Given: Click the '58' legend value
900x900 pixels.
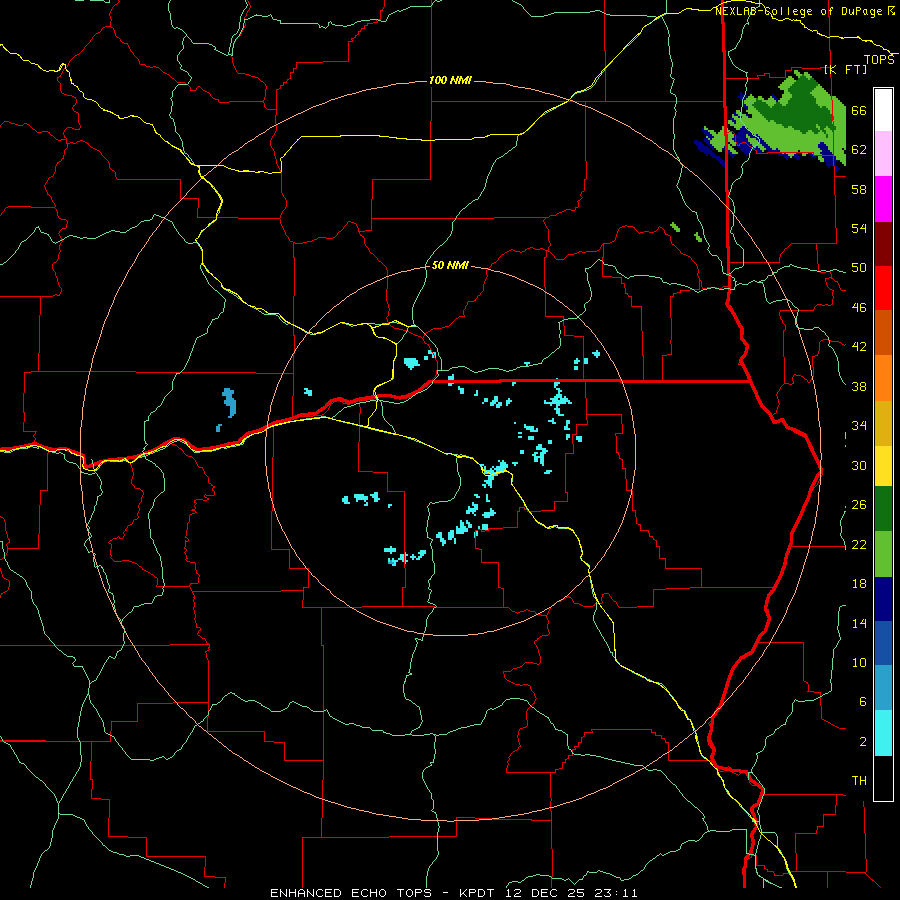Looking at the screenshot, I should 859,189.
